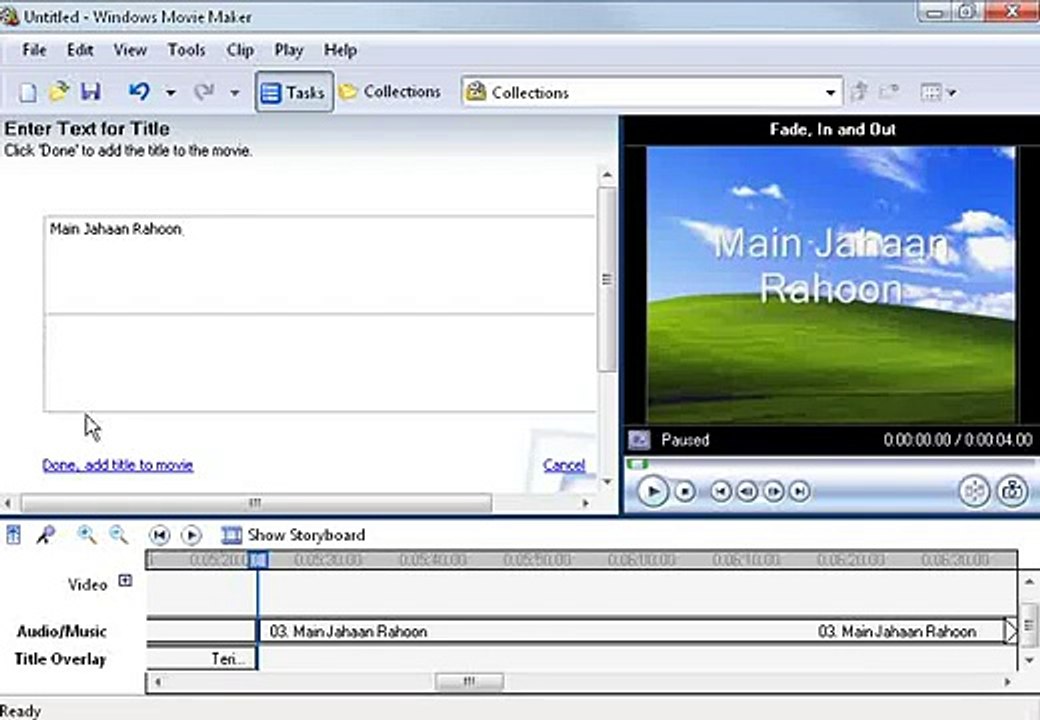
Task: Open the undo history dropdown arrow
Action: click(x=170, y=92)
